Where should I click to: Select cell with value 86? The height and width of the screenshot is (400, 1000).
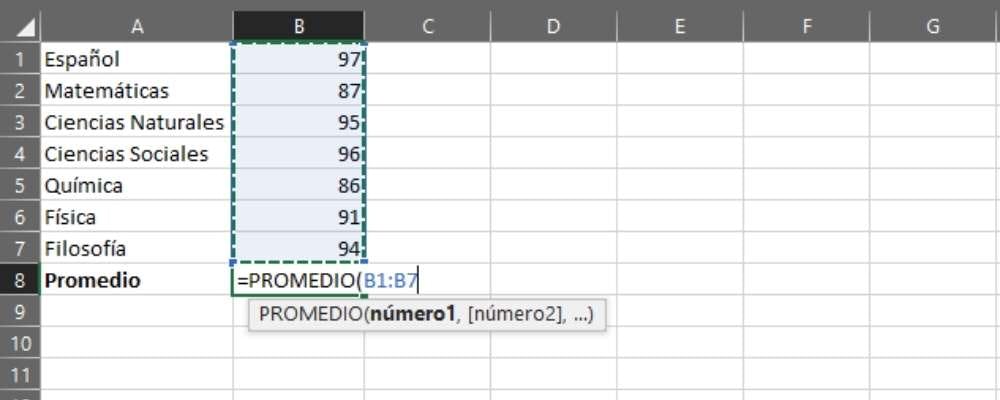point(298,185)
